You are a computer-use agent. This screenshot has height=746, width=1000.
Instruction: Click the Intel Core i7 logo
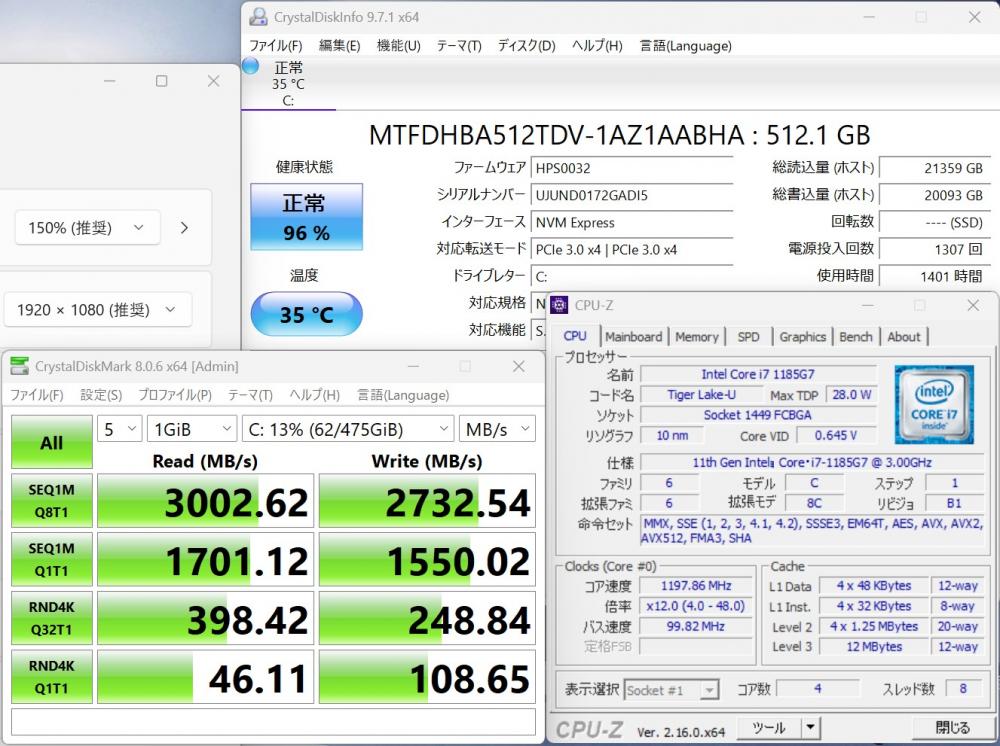tap(935, 405)
